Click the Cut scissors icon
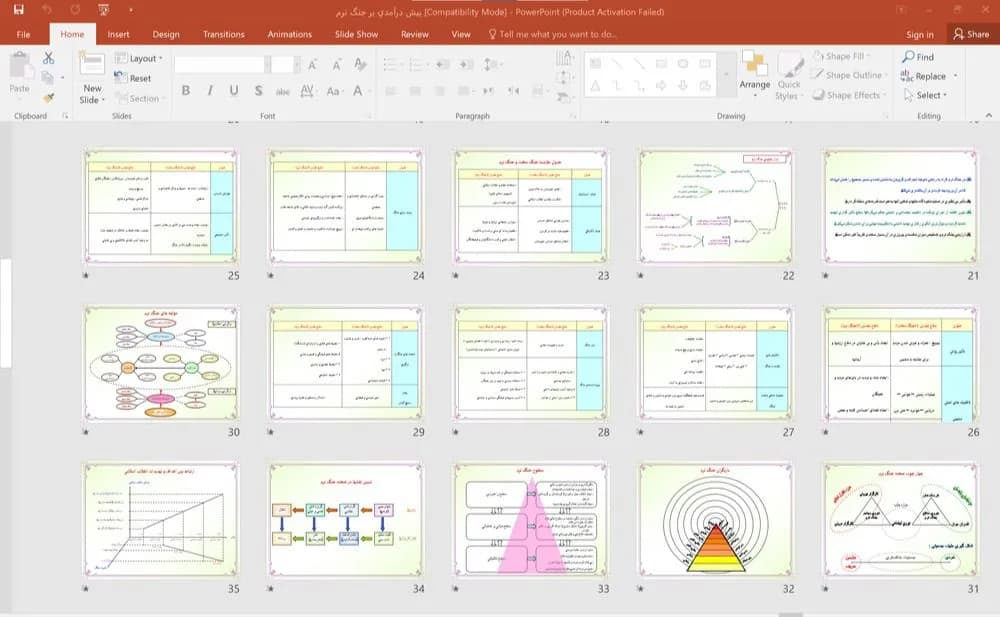The image size is (1000, 617). 48,58
